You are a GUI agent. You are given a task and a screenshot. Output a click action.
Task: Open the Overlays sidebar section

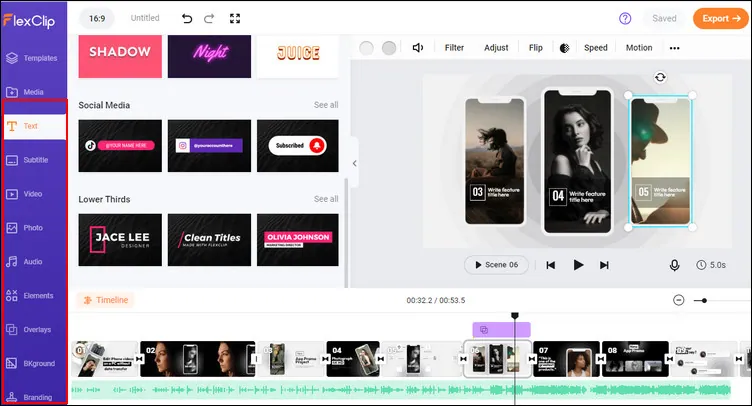pos(29,330)
